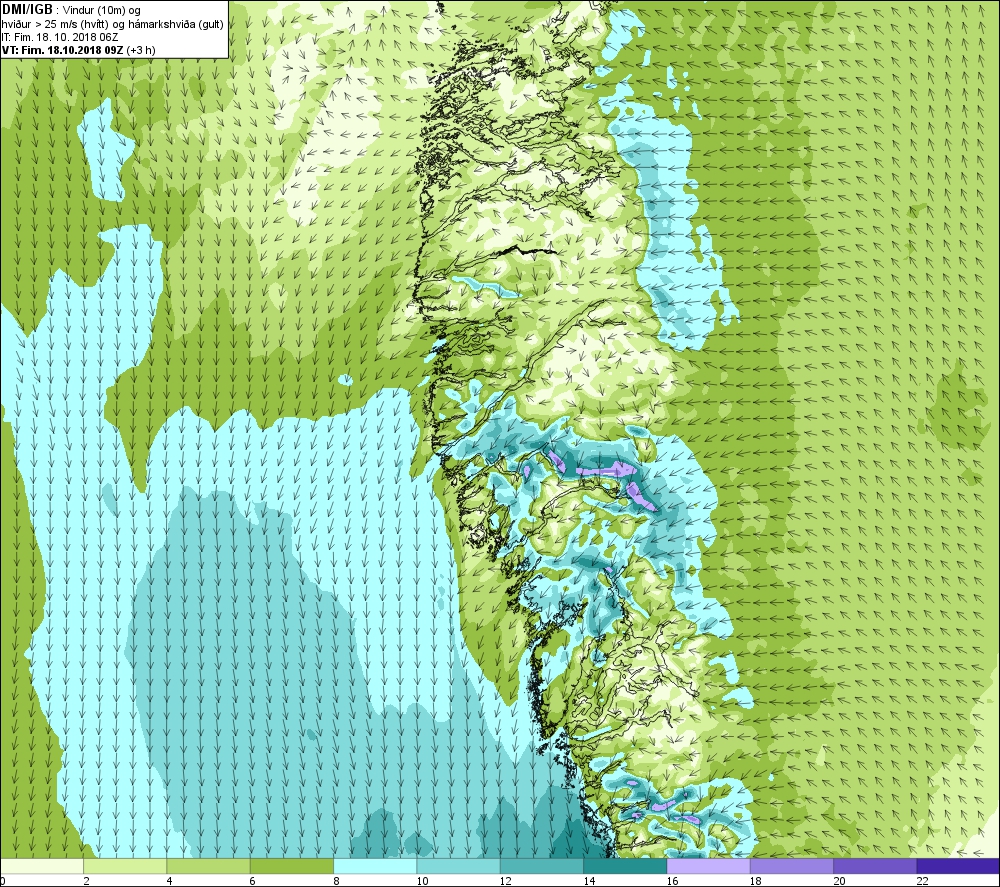
Task: Click the 'Vindur (10m) og' title text
Action: point(102,10)
